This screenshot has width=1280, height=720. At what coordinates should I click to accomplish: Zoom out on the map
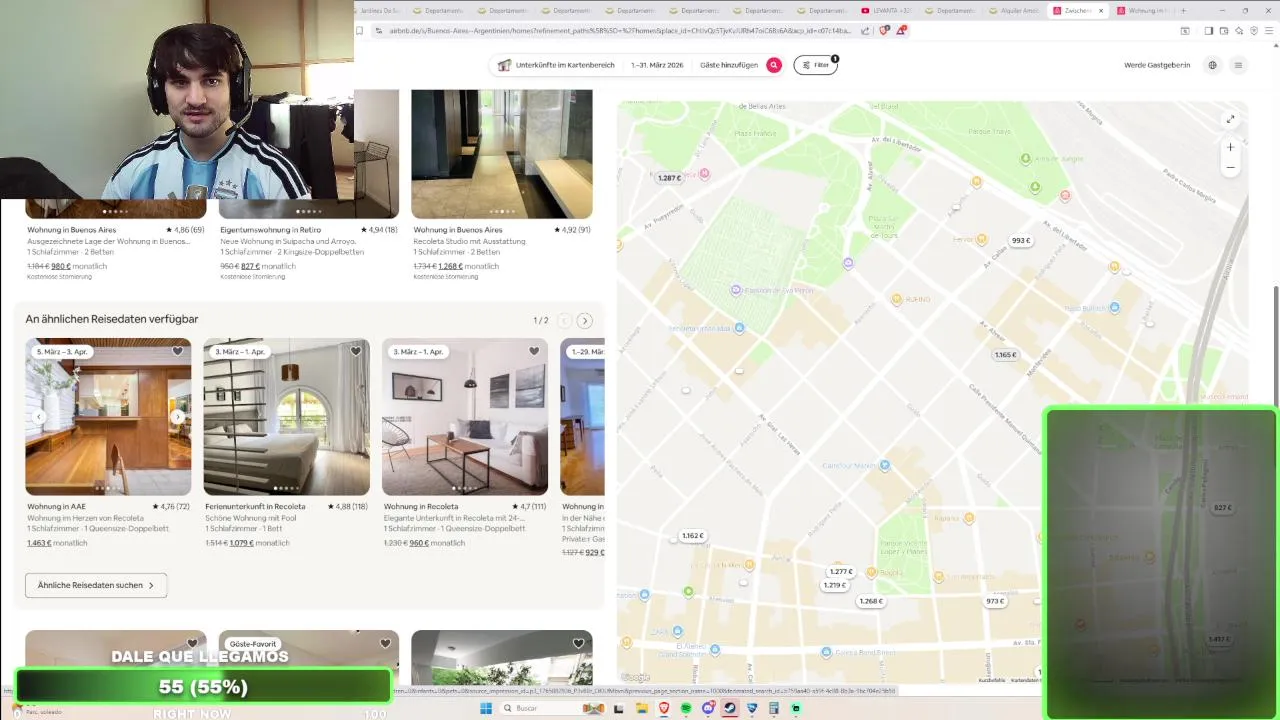pyautogui.click(x=1230, y=167)
